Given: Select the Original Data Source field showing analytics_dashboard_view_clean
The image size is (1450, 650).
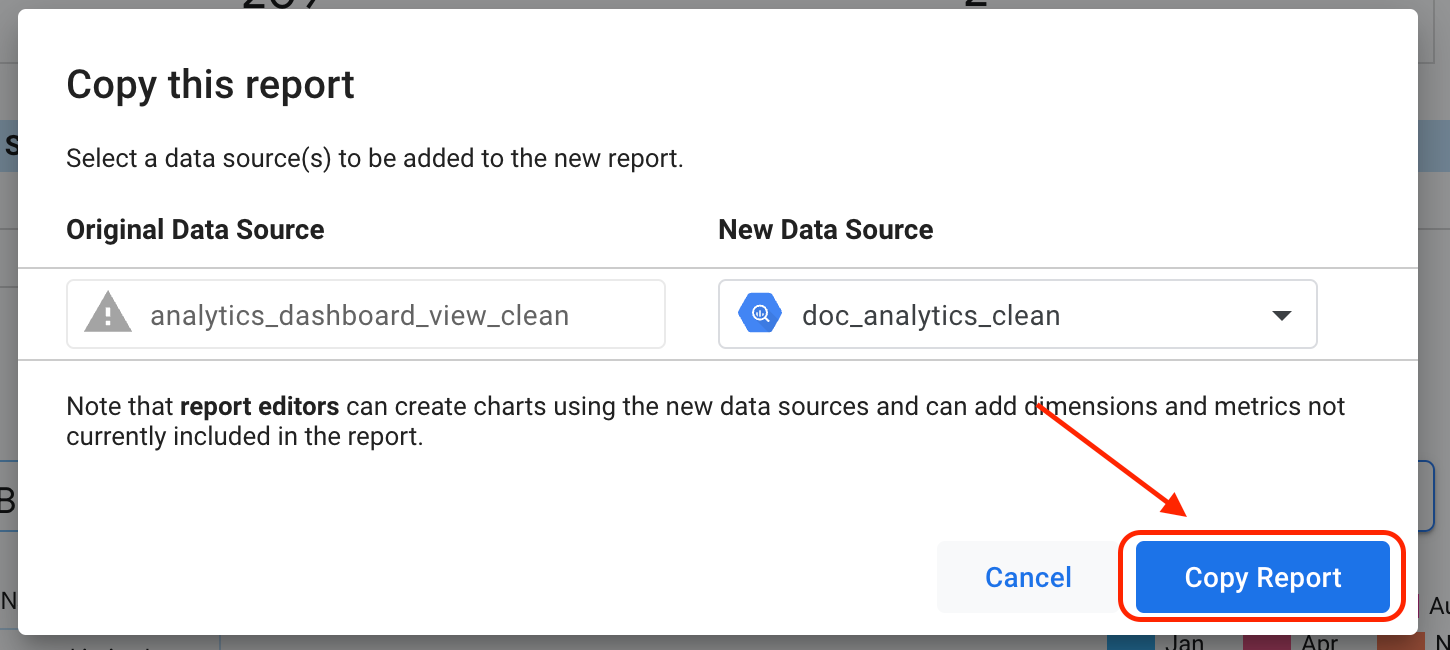Looking at the screenshot, I should [x=365, y=313].
